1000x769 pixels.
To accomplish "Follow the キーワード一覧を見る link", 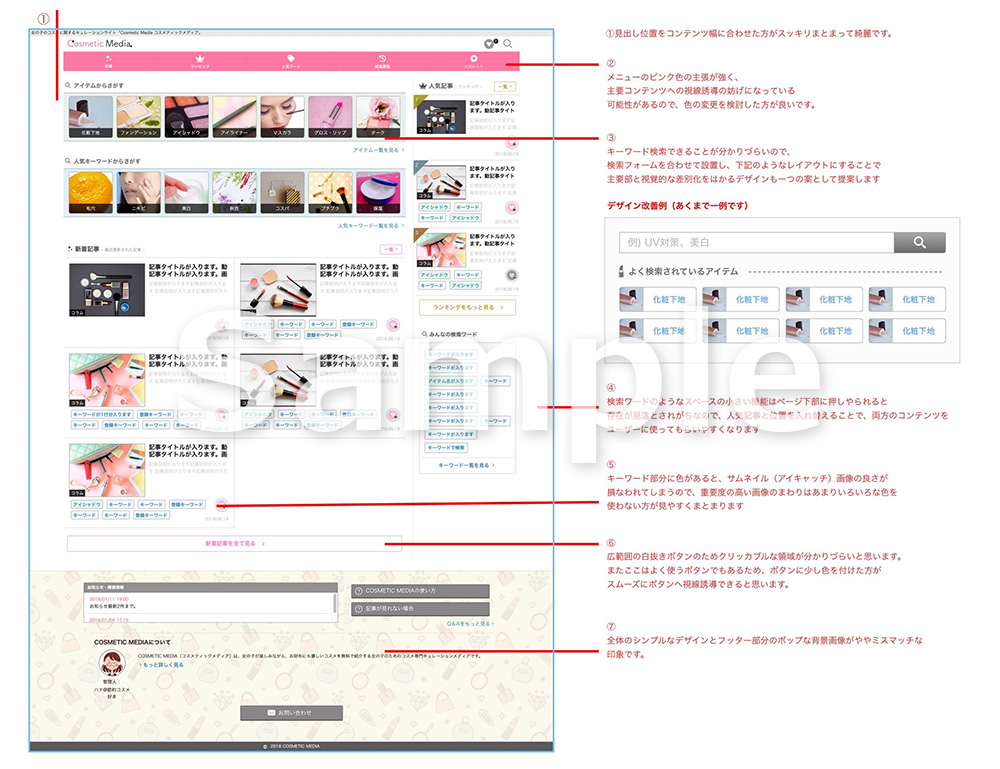I will pos(466,465).
